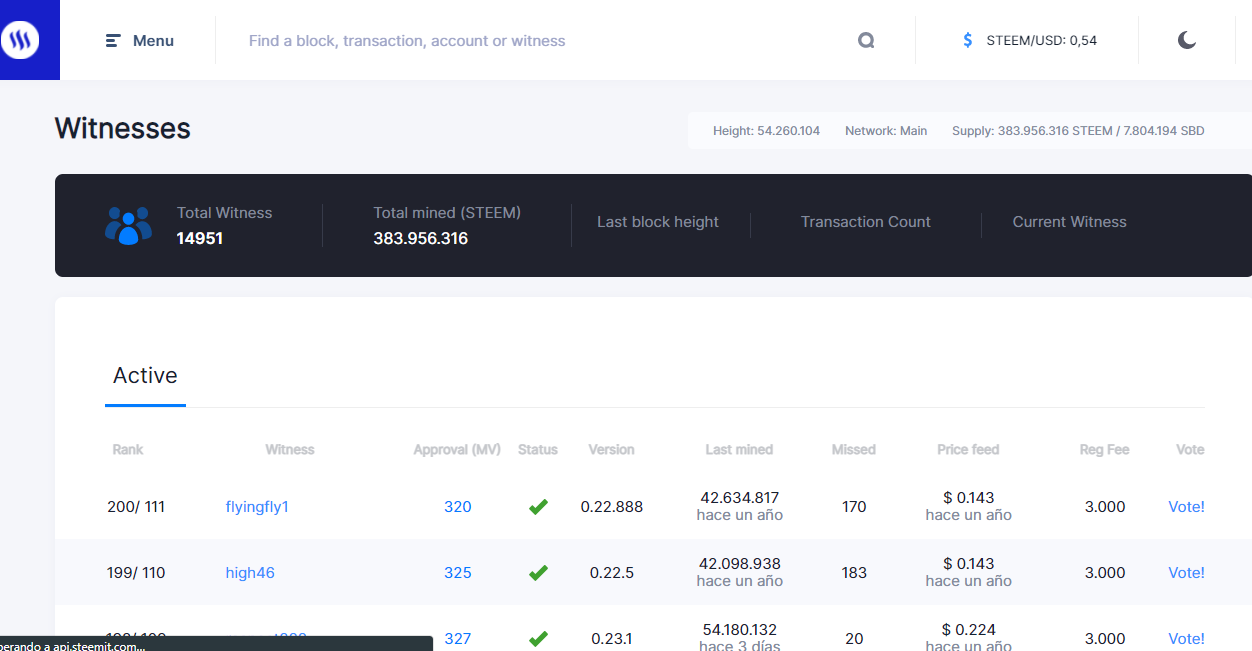The height and width of the screenshot is (651, 1252).
Task: Click the STEEM/USD: 0,54 price text
Action: (1041, 41)
